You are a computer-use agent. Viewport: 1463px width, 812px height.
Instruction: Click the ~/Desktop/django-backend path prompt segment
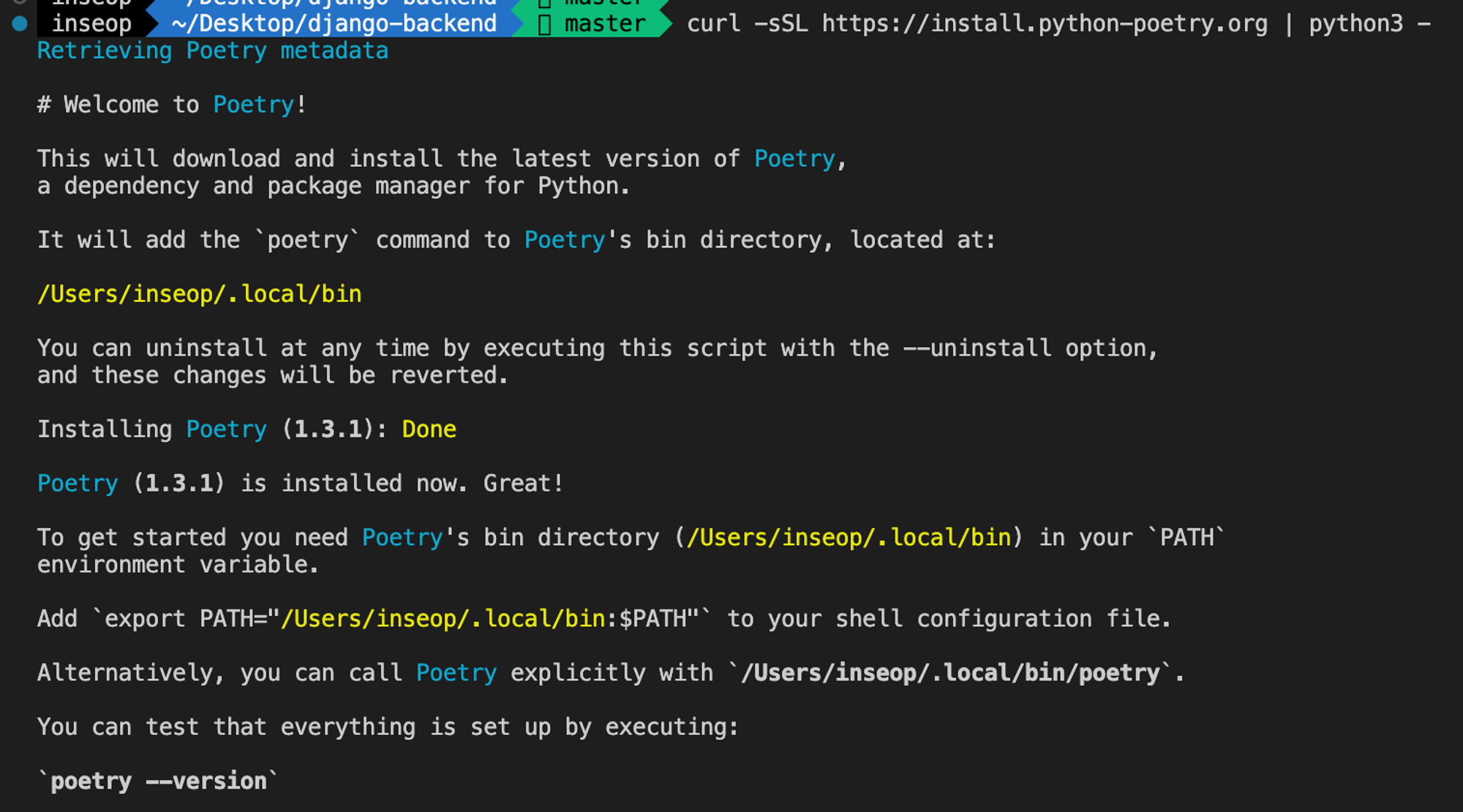(334, 23)
